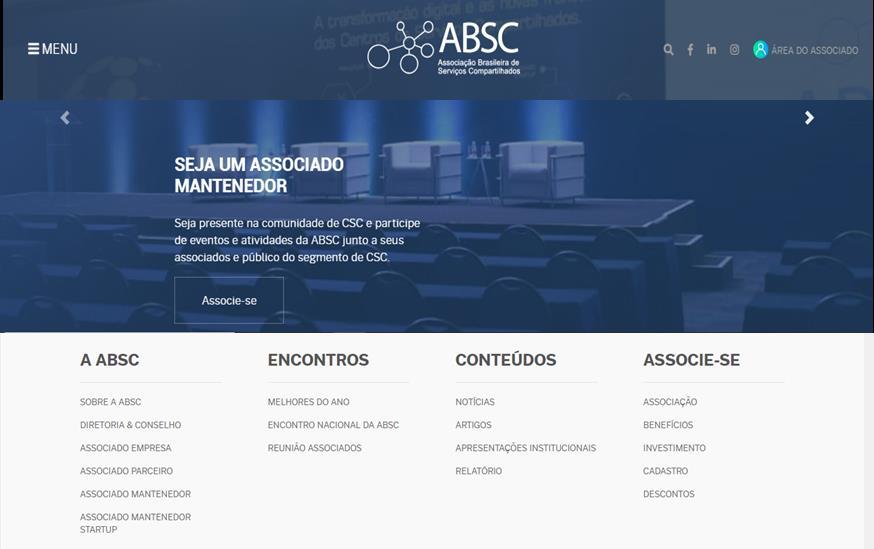Click the ABSC logo
The image size is (874, 549).
click(444, 48)
